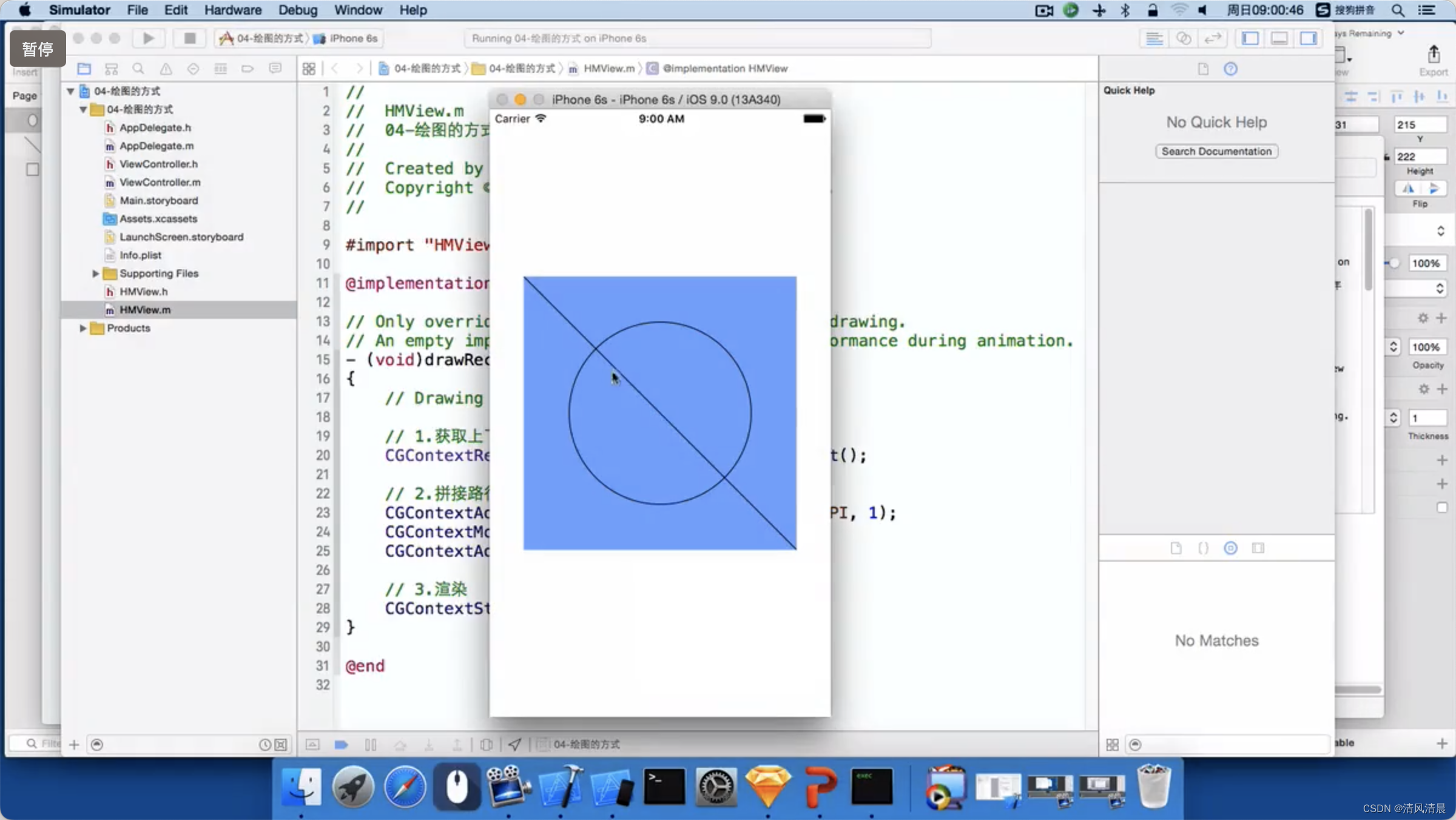Expand the Products group
This screenshot has width=1456, height=820.
(83, 328)
